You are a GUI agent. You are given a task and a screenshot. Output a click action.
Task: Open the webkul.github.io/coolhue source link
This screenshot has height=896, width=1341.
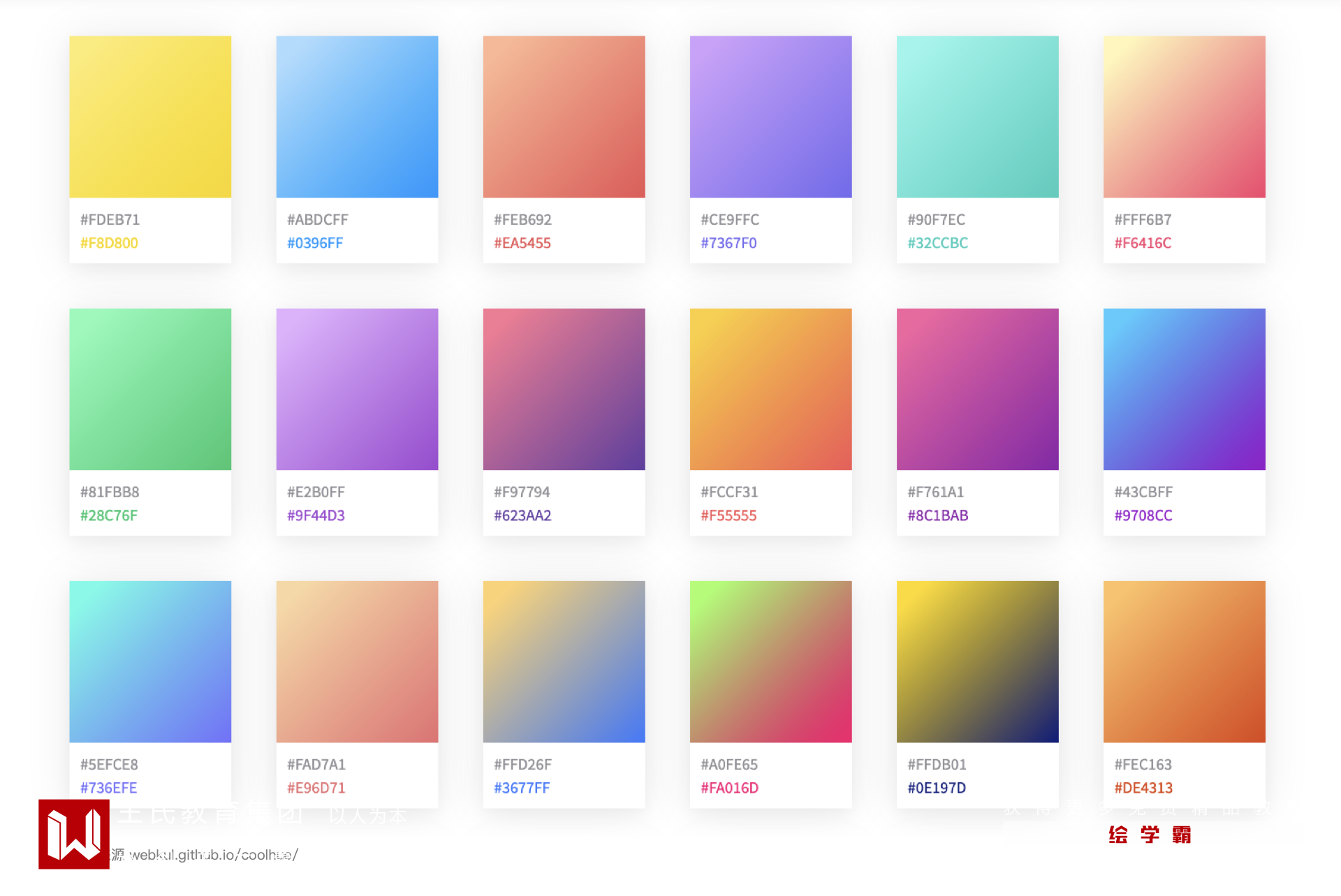[x=213, y=855]
